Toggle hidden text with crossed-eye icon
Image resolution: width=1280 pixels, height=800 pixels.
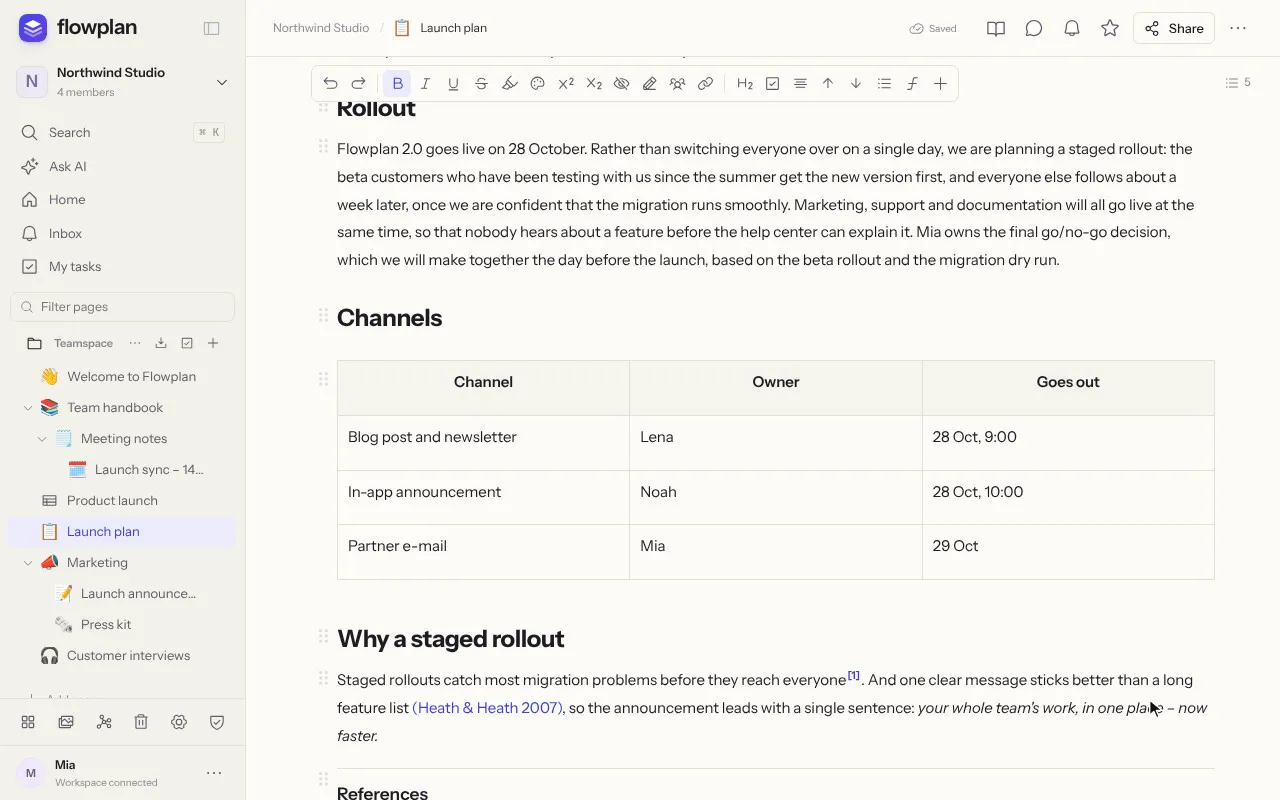621,84
